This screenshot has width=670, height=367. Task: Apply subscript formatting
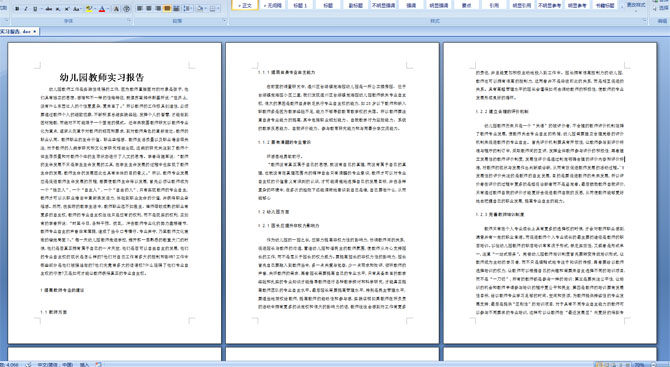pyautogui.click(x=58, y=9)
